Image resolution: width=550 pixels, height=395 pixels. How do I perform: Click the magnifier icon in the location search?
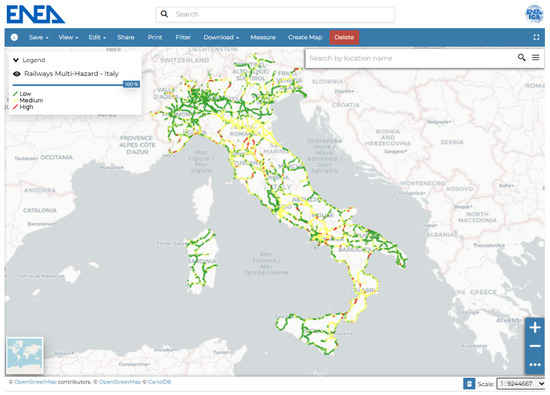(522, 58)
